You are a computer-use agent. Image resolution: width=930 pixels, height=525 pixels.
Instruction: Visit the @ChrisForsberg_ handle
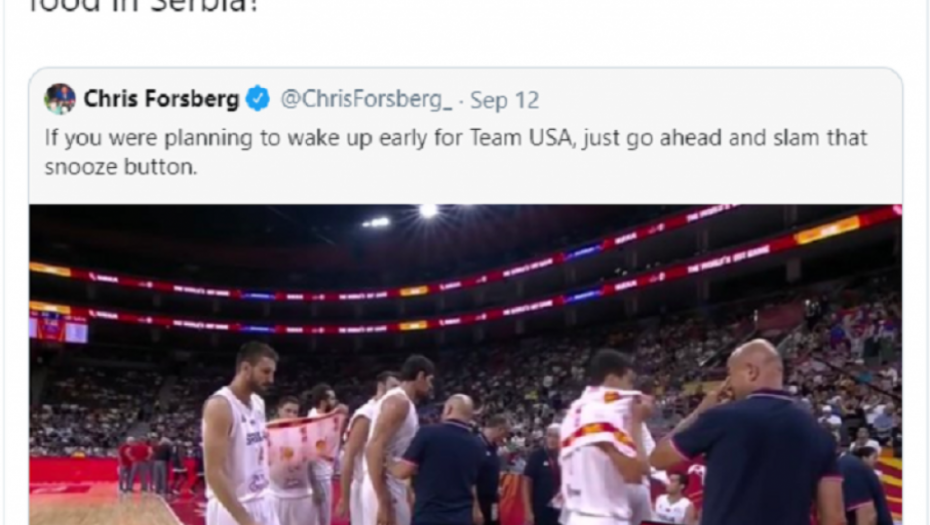(x=366, y=99)
